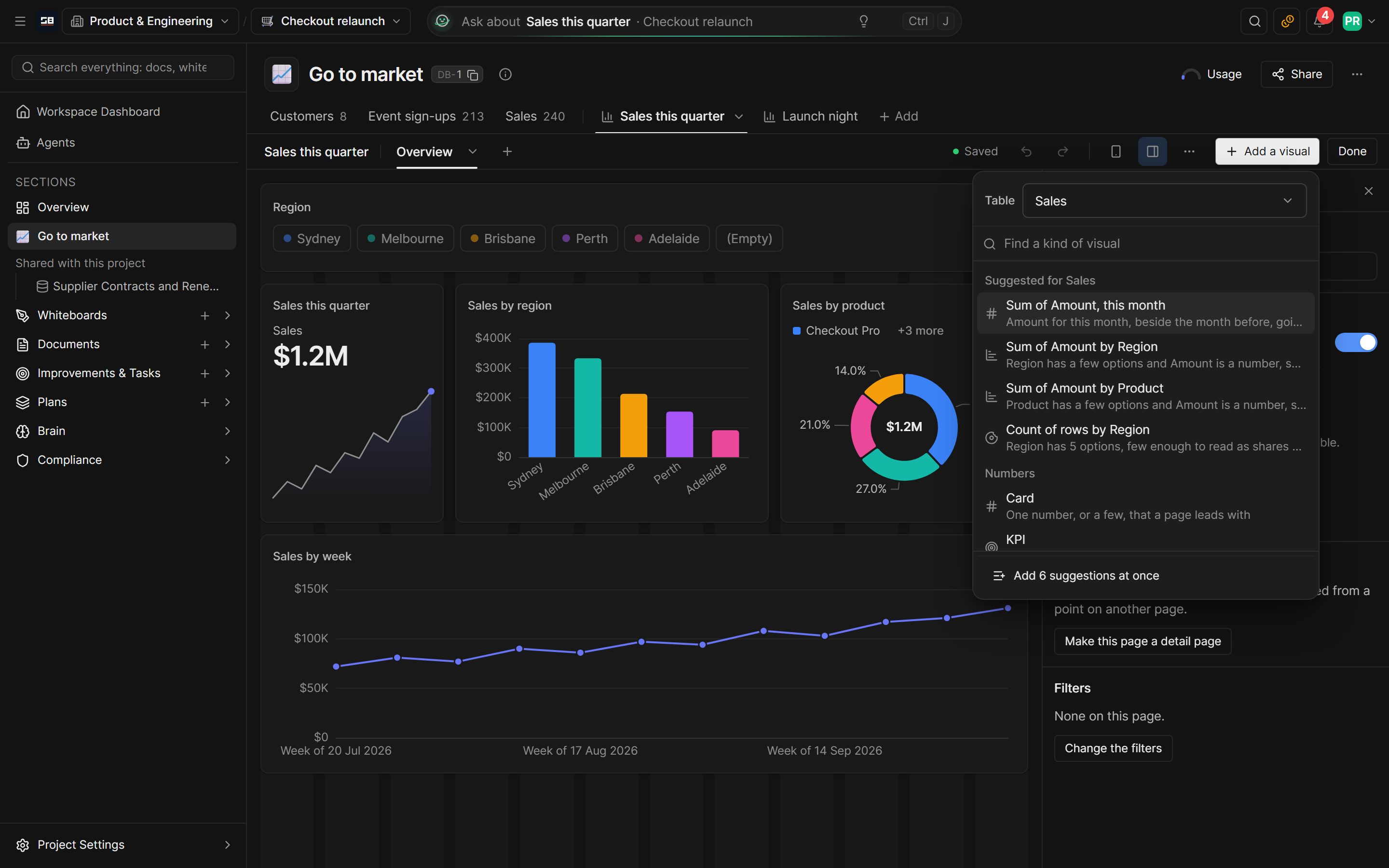Screen dimensions: 1389x868
Task: Add a new Documents item with plus
Action: pyautogui.click(x=205, y=344)
